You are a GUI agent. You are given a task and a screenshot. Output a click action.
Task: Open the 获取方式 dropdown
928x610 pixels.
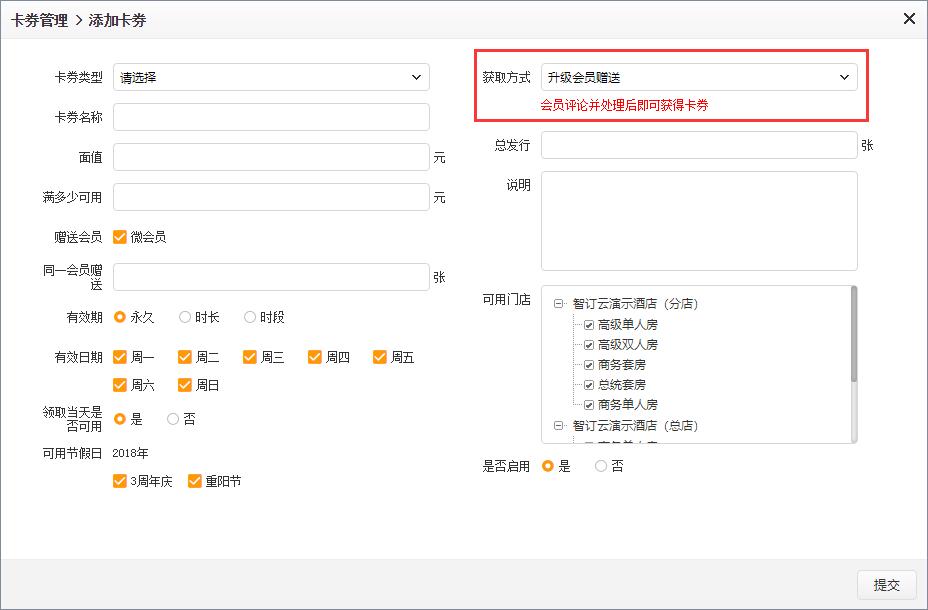point(698,77)
